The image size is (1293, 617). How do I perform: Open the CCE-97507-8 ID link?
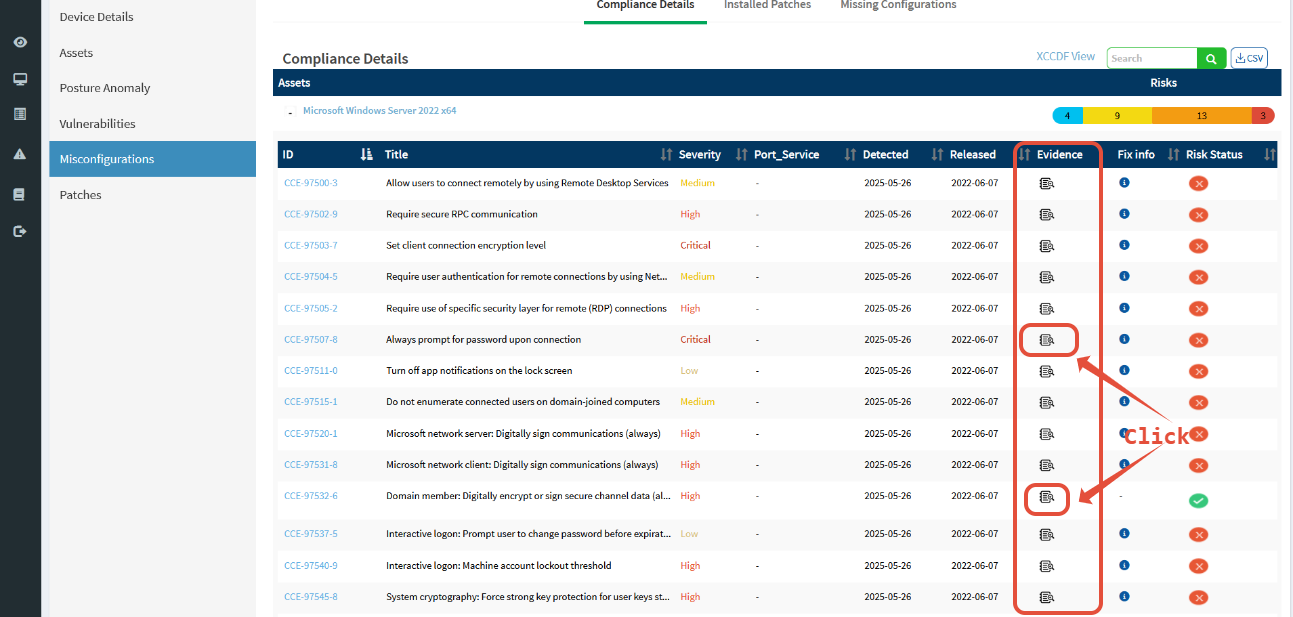311,340
